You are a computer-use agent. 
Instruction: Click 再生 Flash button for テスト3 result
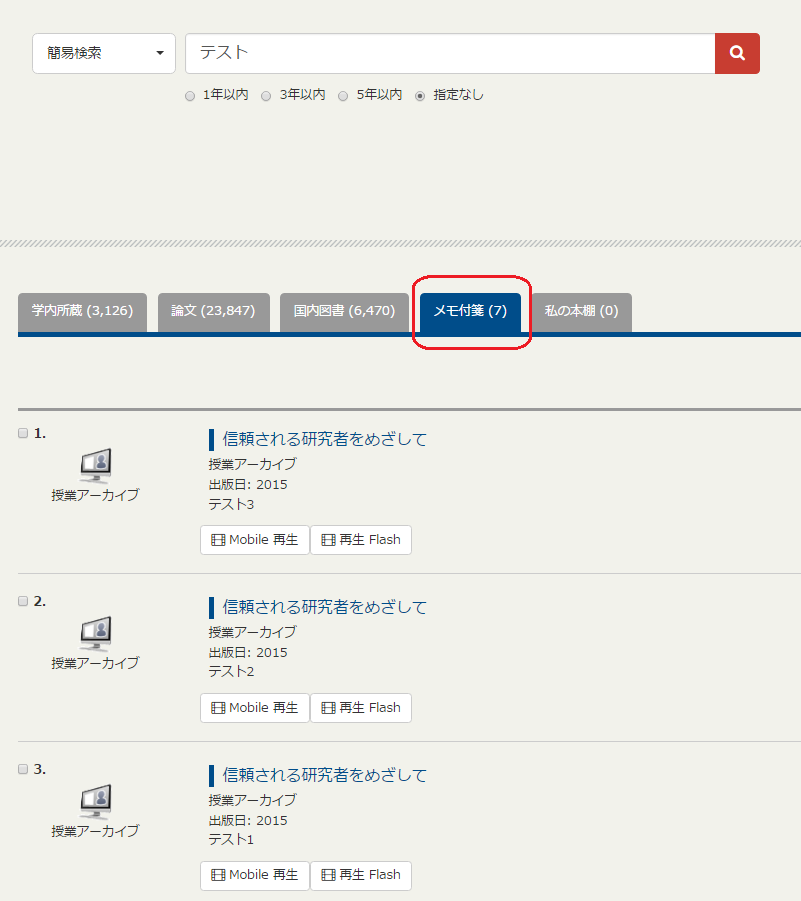361,540
